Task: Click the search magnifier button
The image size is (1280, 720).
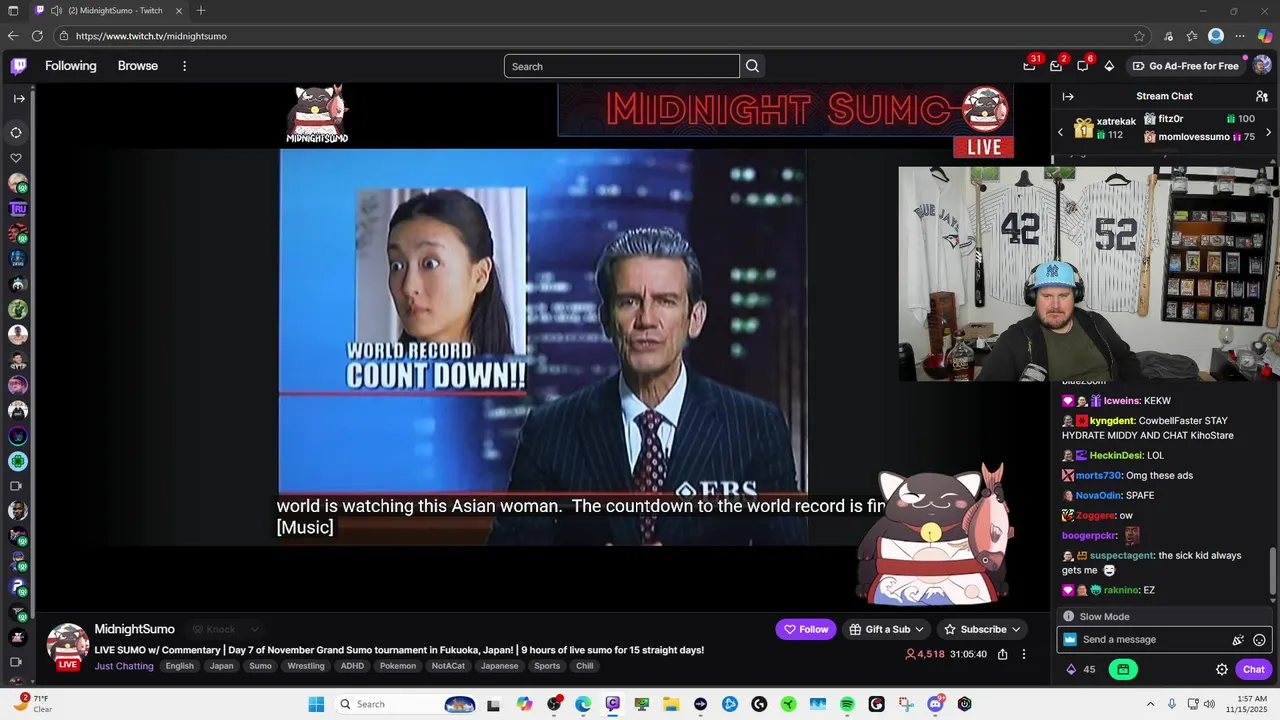Action: tap(753, 66)
